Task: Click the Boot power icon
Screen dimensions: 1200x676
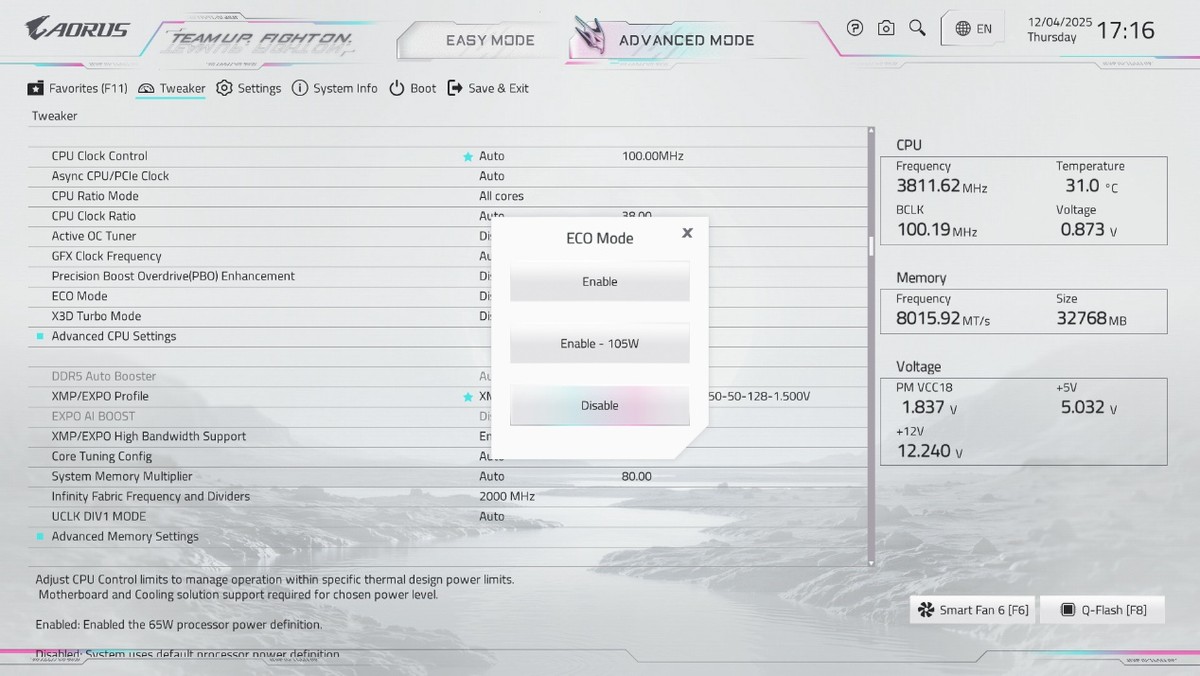Action: point(397,88)
